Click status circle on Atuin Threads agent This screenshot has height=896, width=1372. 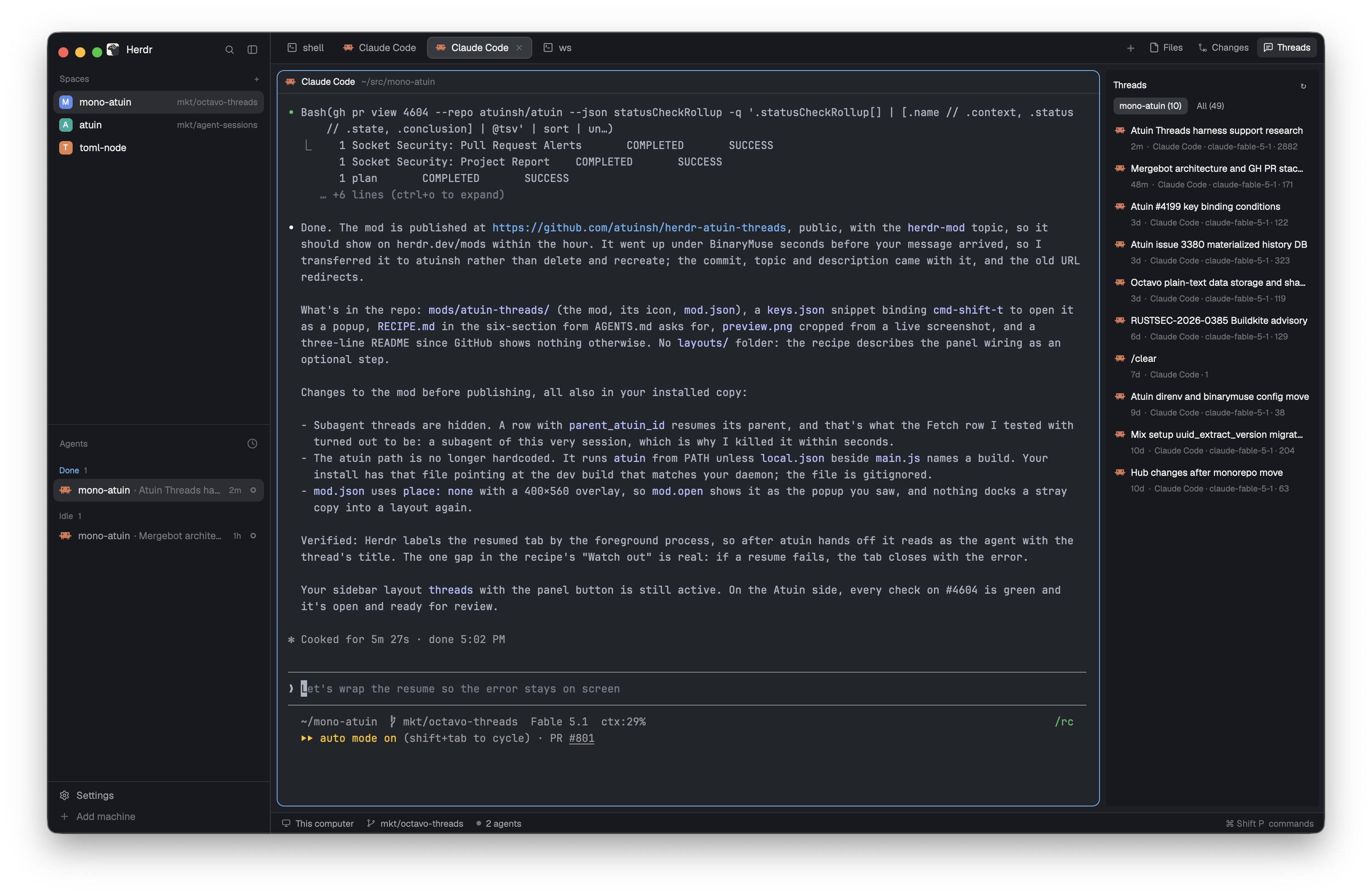(x=253, y=490)
